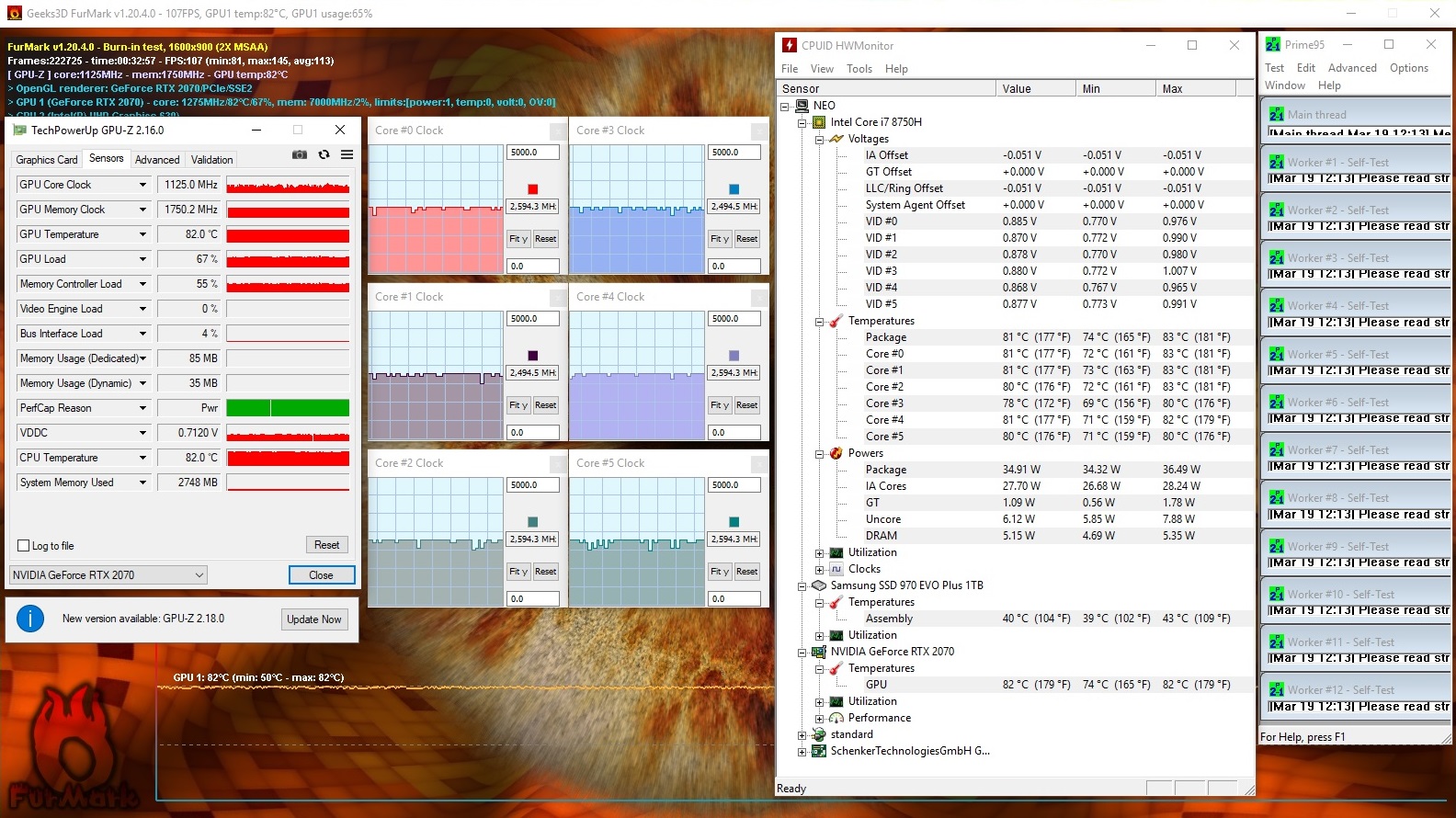Click the Worker #10 Self-Test window icon
1456x818 pixels.
[1277, 594]
